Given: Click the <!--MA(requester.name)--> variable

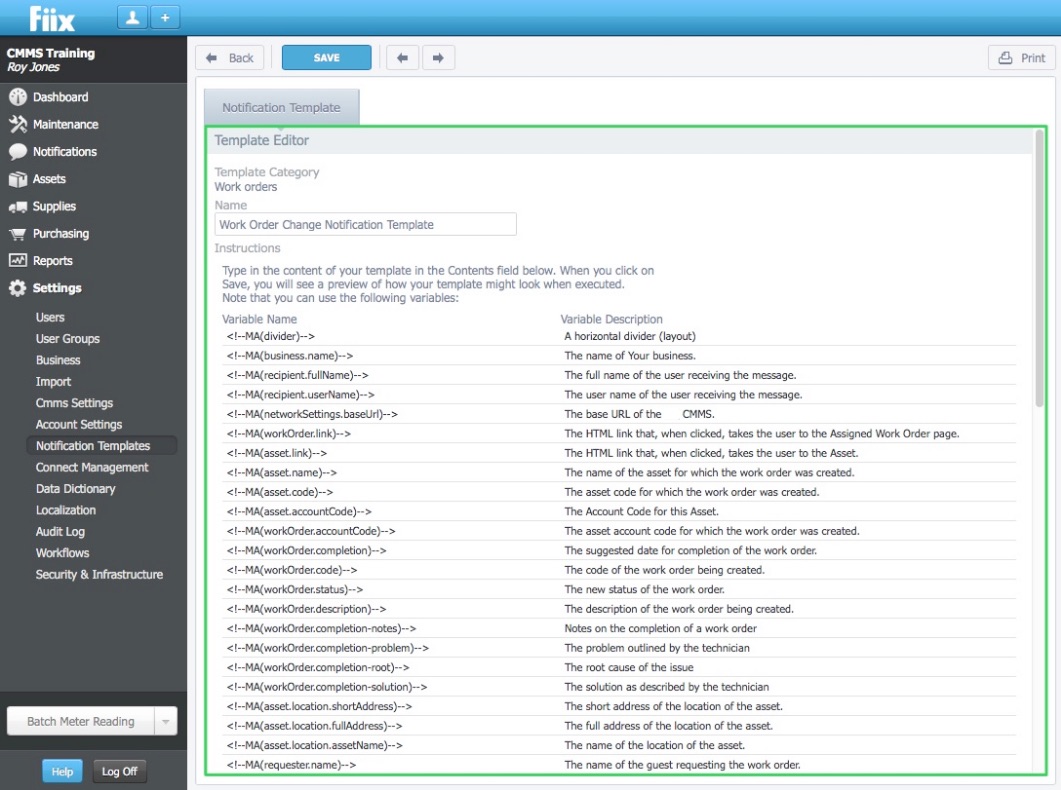Looking at the screenshot, I should (292, 764).
